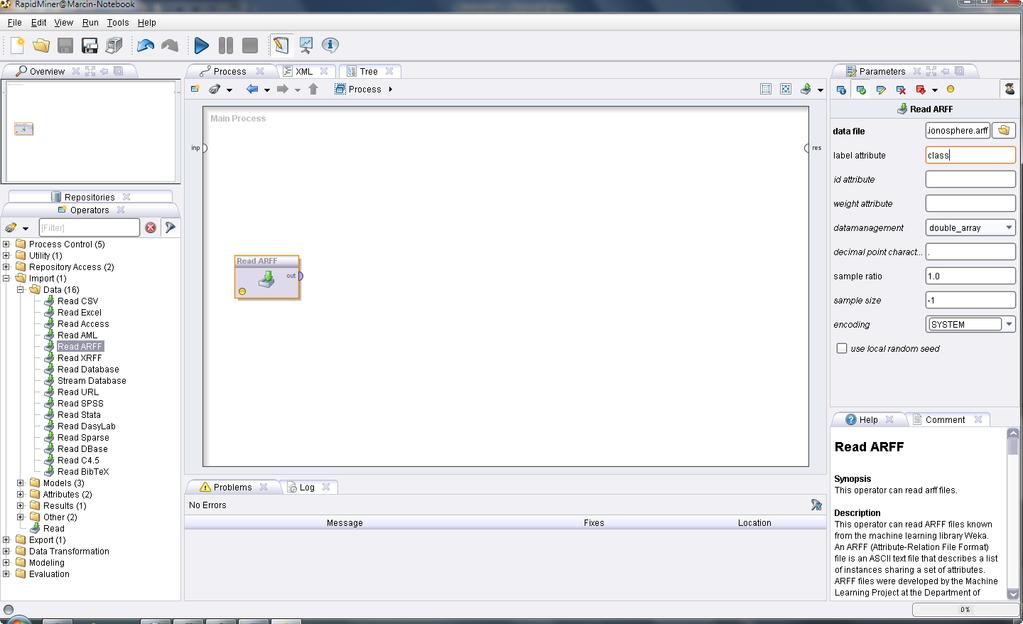Switch to Results perspective icon

(x=305, y=45)
